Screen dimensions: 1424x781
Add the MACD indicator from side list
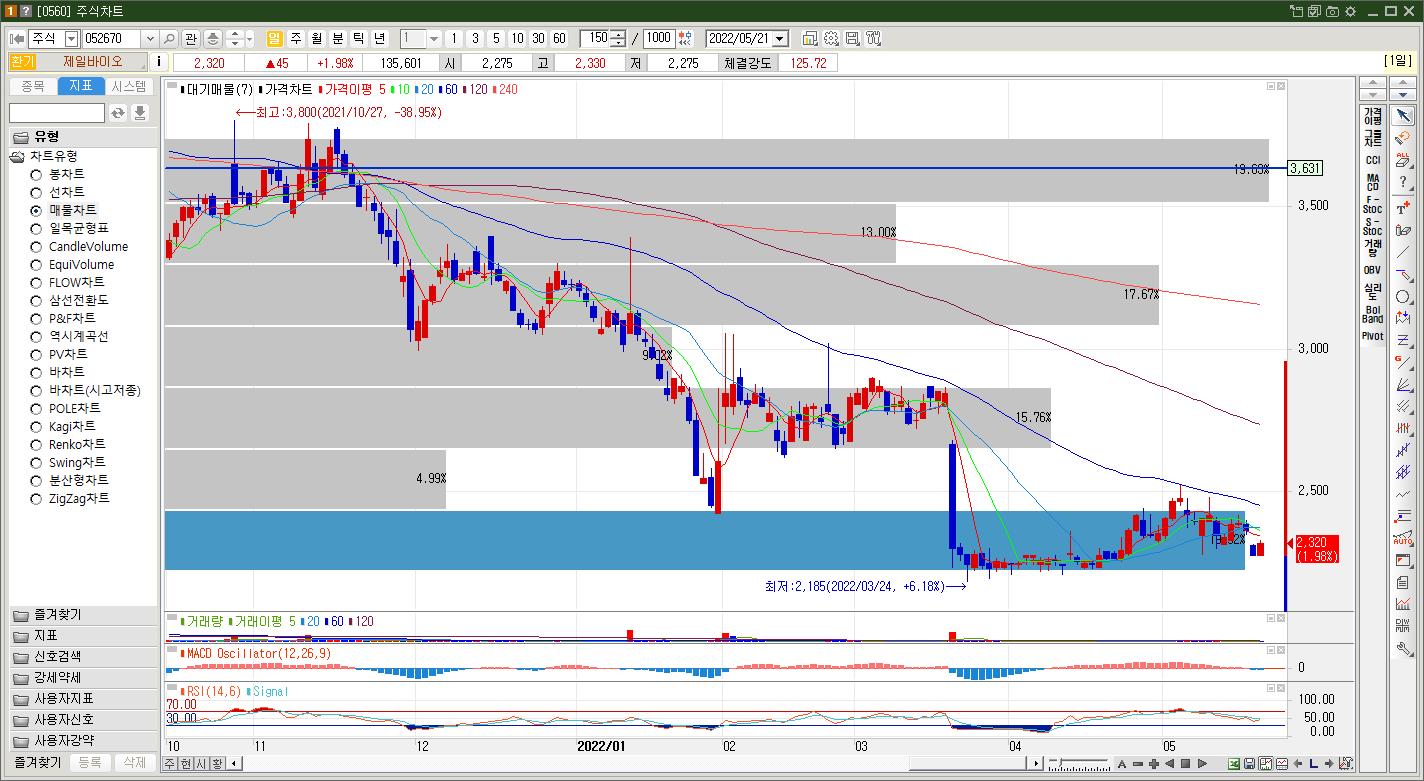[x=1372, y=182]
